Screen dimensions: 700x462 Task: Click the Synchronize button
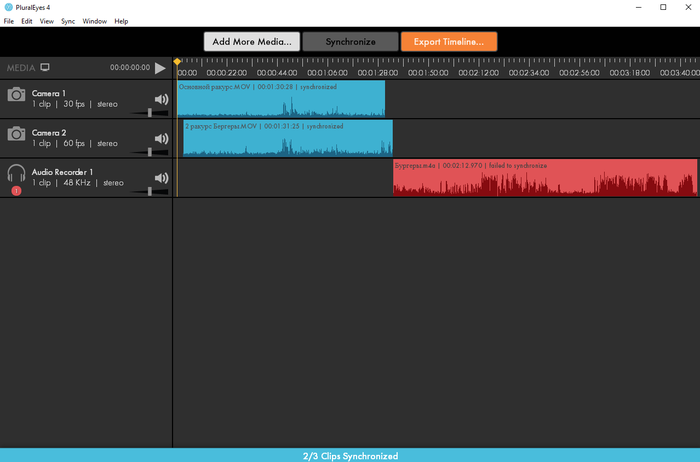pos(350,42)
